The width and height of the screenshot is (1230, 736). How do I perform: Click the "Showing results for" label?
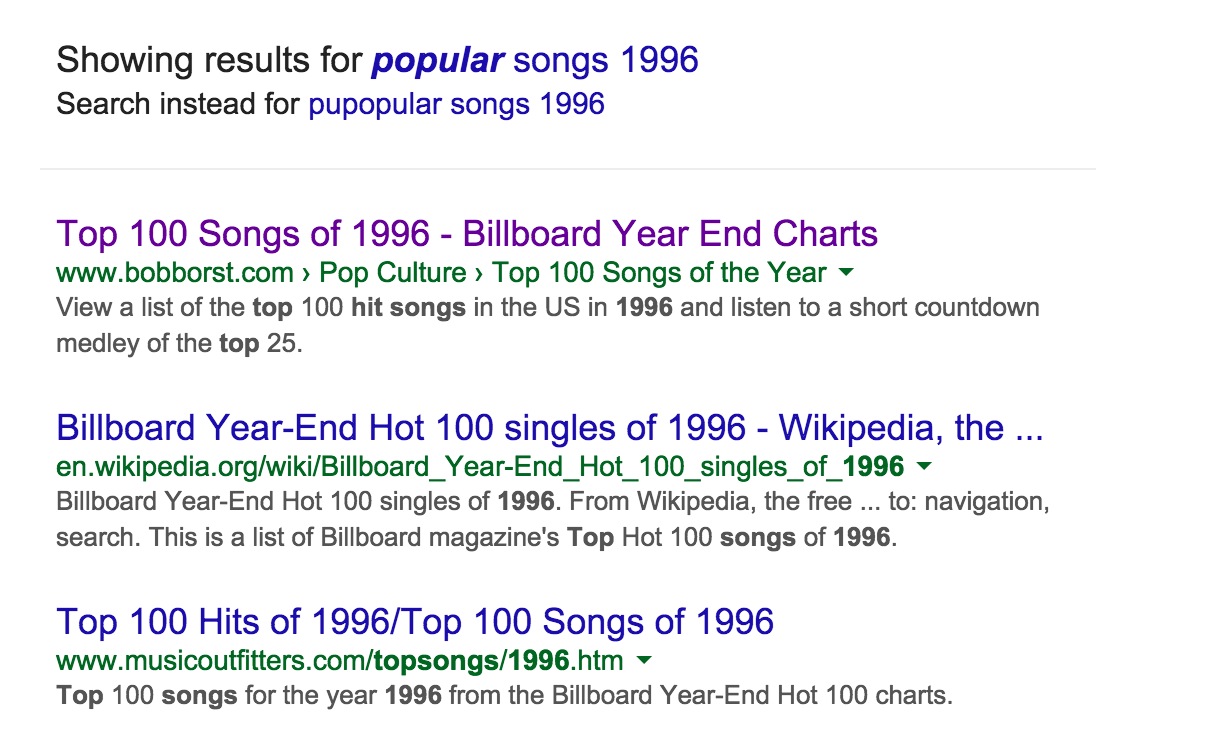tap(209, 61)
